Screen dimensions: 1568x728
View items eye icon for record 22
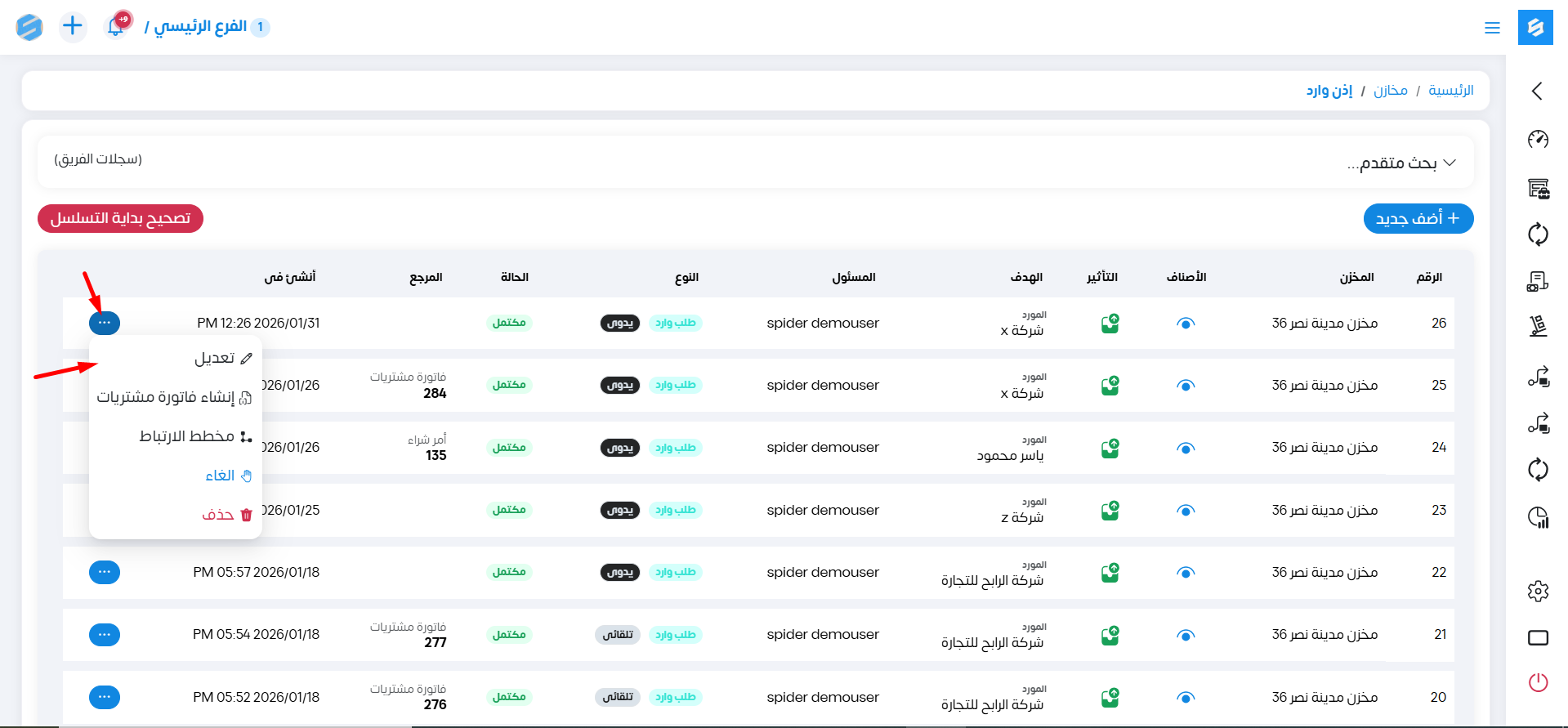pyautogui.click(x=1186, y=573)
